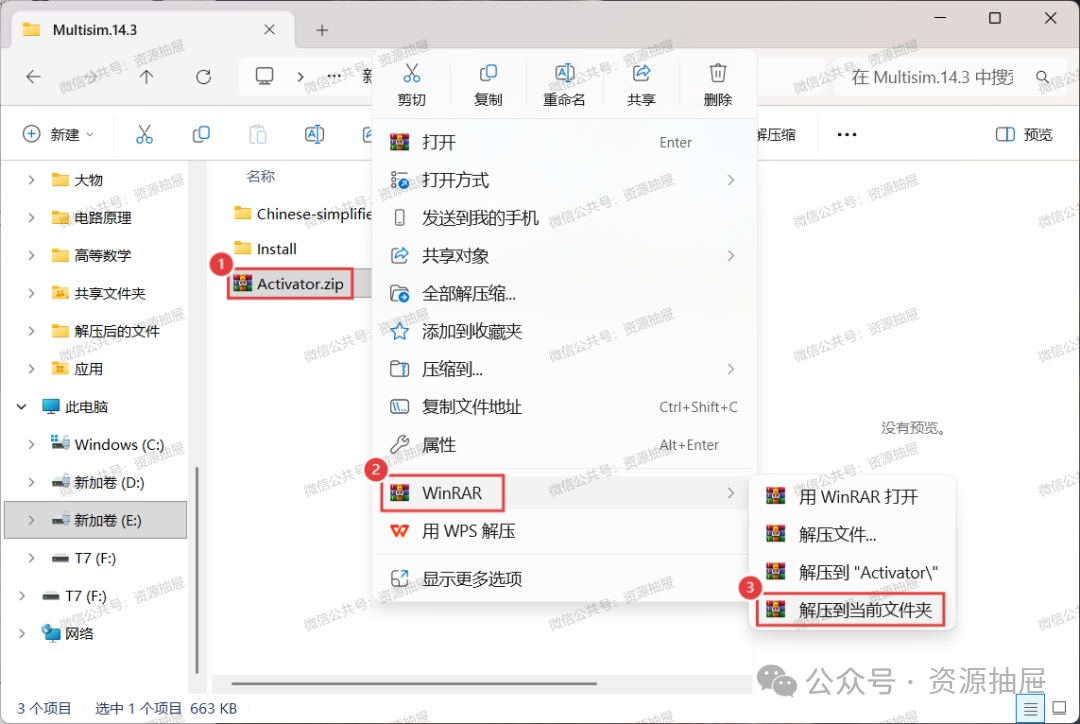Open the 打开方式 submenu
The height and width of the screenshot is (724, 1080).
tap(564, 180)
